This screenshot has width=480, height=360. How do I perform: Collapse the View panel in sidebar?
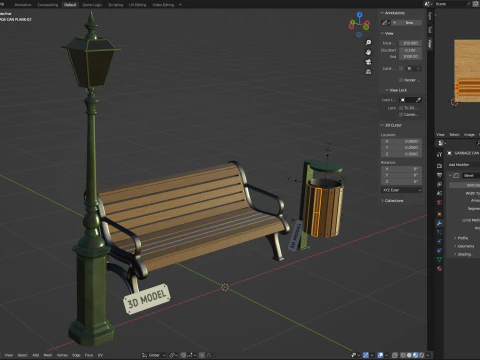pyautogui.click(x=382, y=33)
